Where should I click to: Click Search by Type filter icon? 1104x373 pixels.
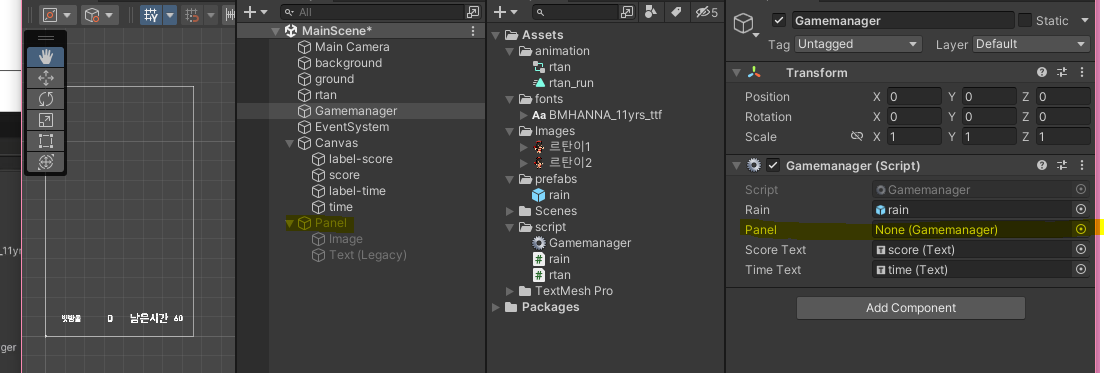(651, 12)
